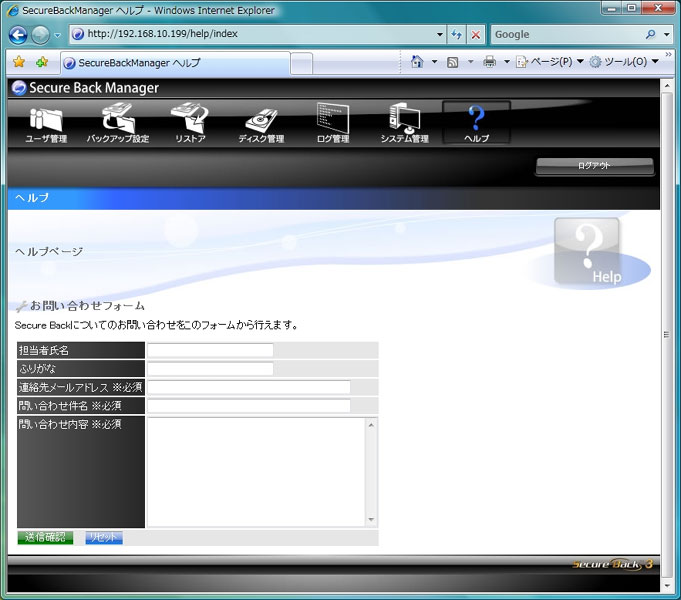This screenshot has width=681, height=600.
Task: Click inside 問い合わせ内容 text area
Action: click(x=256, y=472)
